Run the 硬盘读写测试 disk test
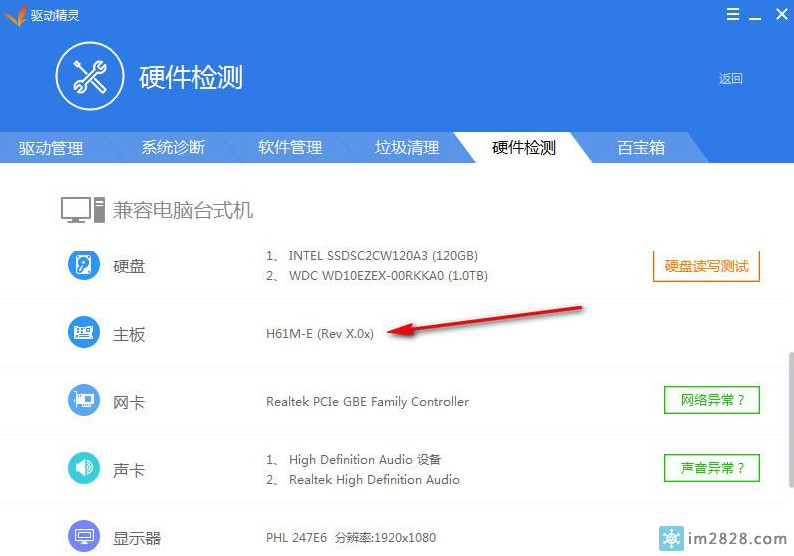Screen dimensions: 794x556 point(706,266)
